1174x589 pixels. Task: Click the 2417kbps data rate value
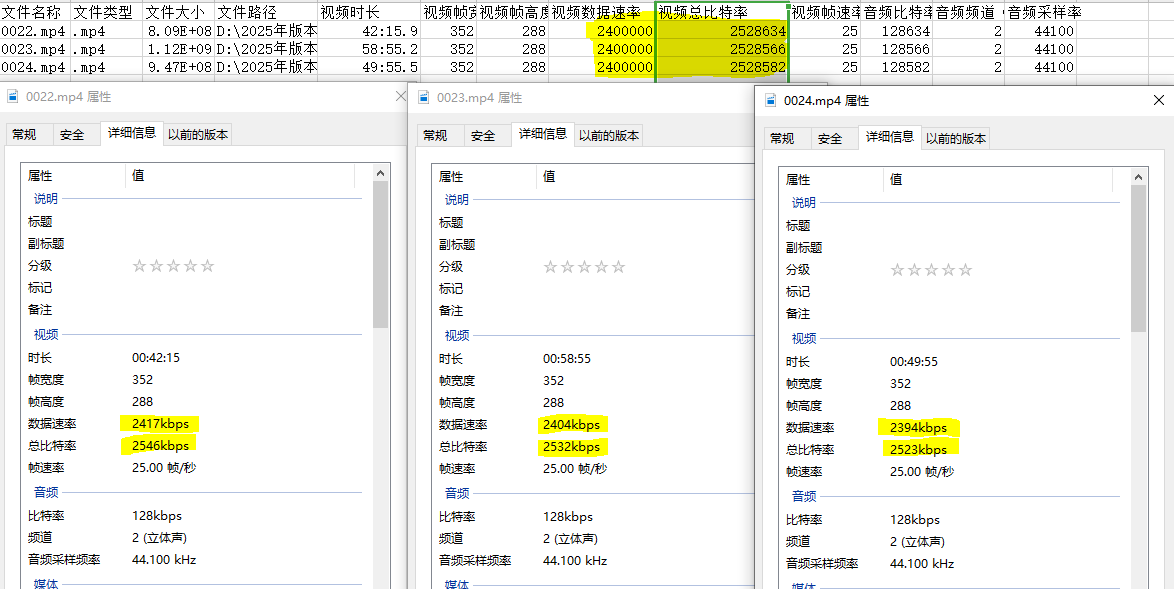(161, 424)
